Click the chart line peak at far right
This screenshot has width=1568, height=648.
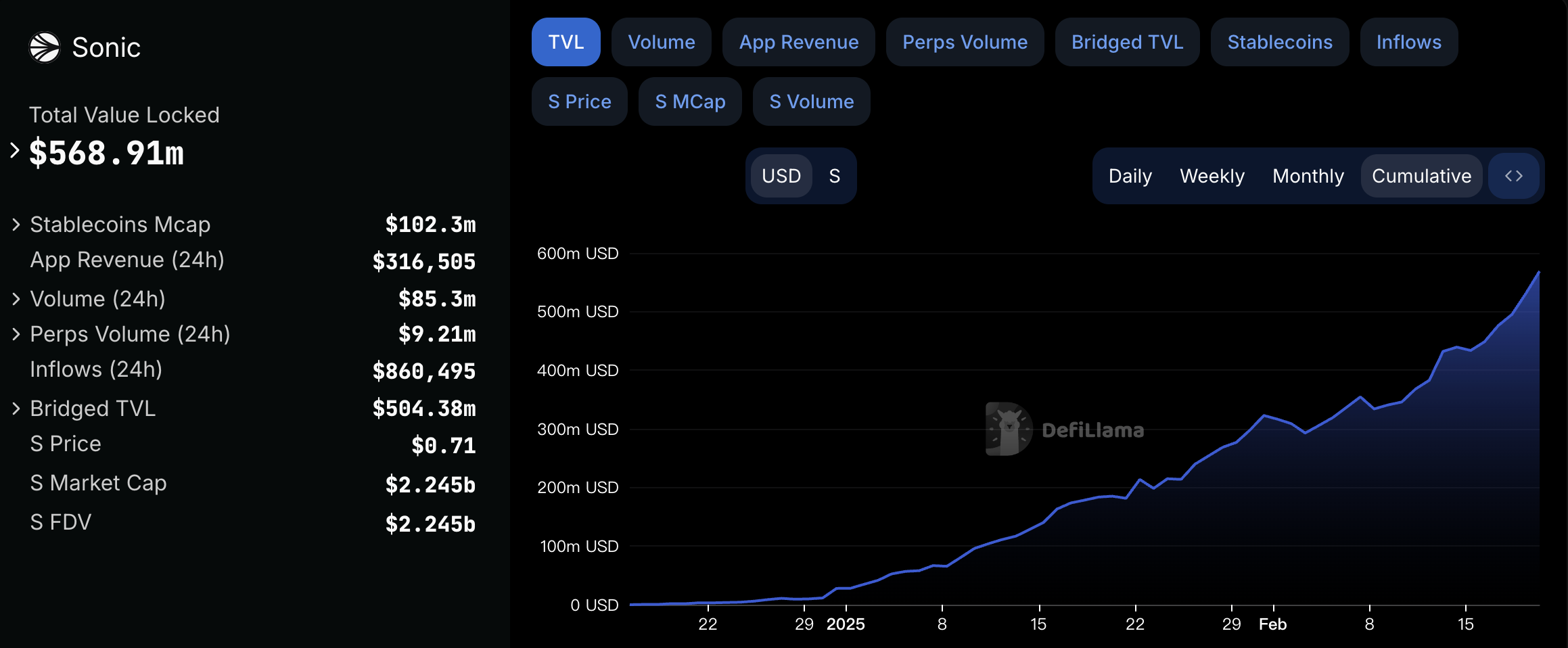pyautogui.click(x=1538, y=273)
